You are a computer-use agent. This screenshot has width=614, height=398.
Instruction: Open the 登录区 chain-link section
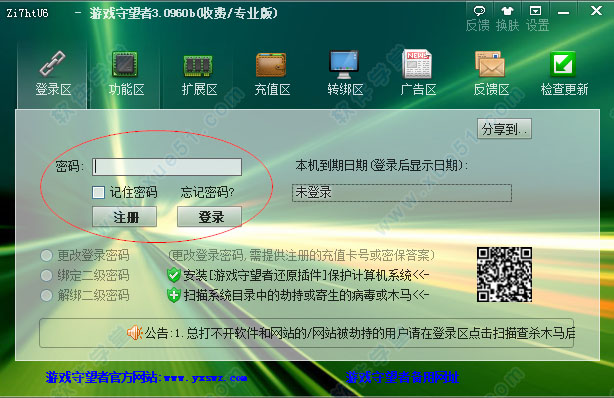52,63
